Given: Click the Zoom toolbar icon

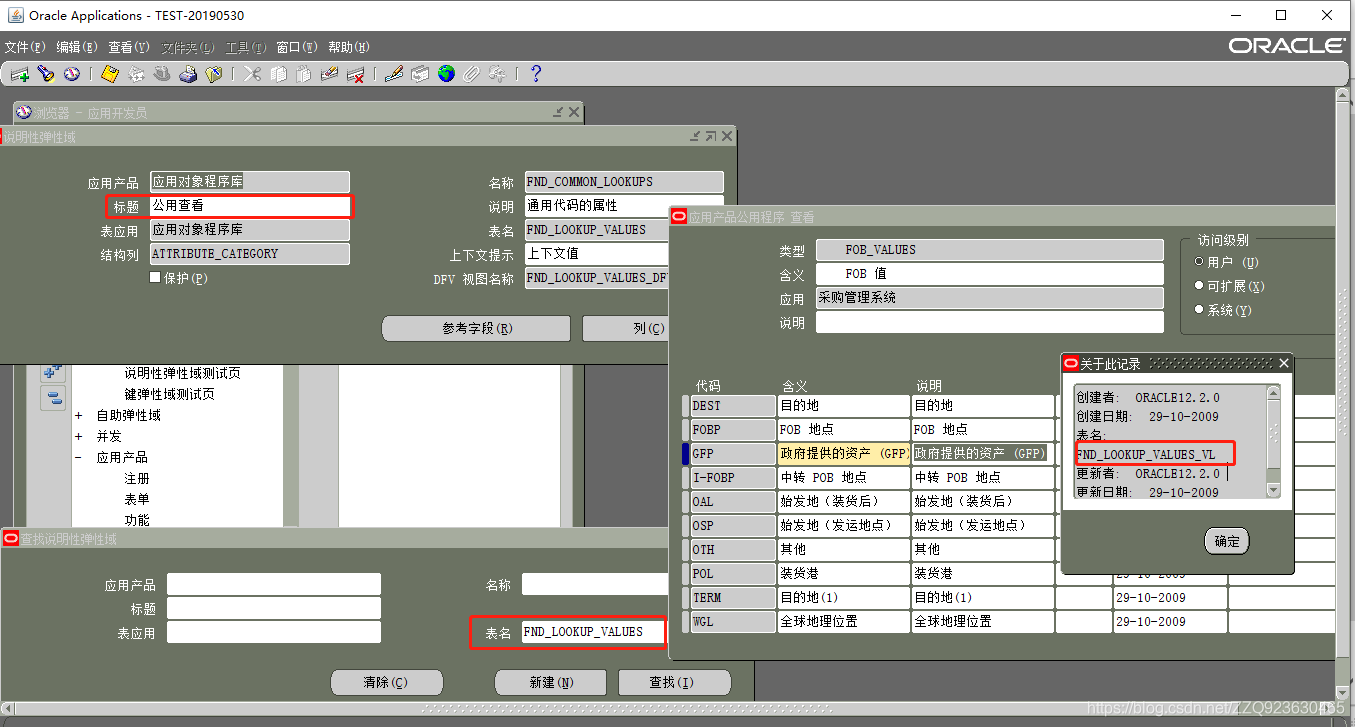Looking at the screenshot, I should point(420,74).
